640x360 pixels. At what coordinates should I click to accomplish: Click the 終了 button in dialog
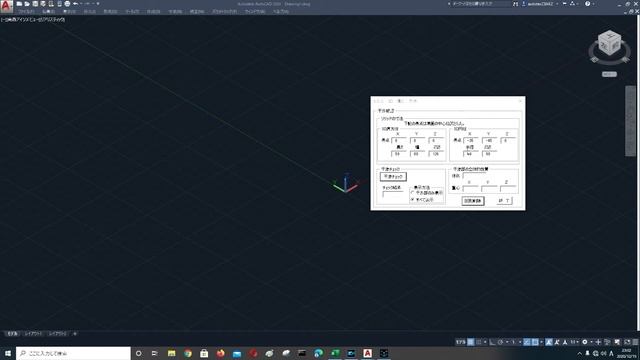point(504,201)
